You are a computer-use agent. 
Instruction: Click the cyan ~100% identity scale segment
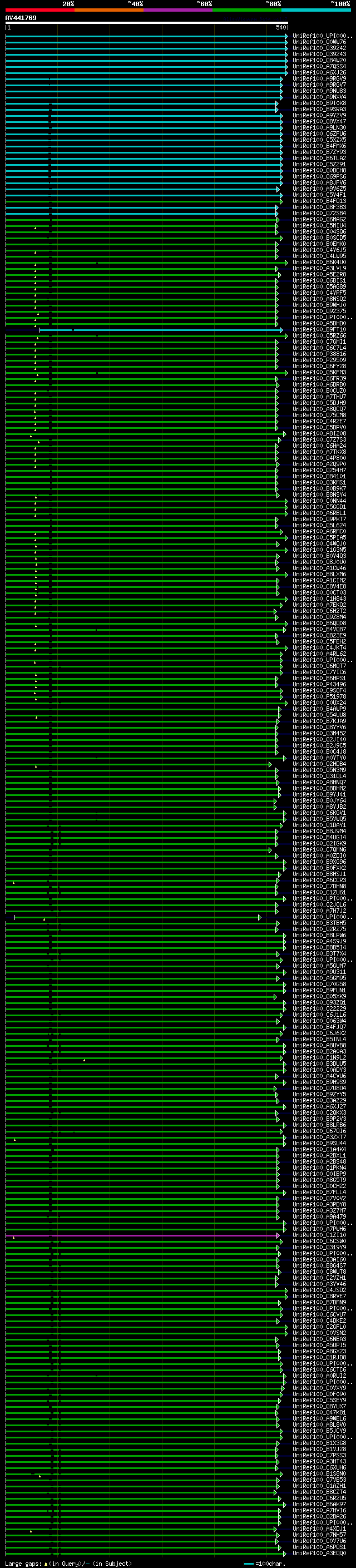click(316, 10)
